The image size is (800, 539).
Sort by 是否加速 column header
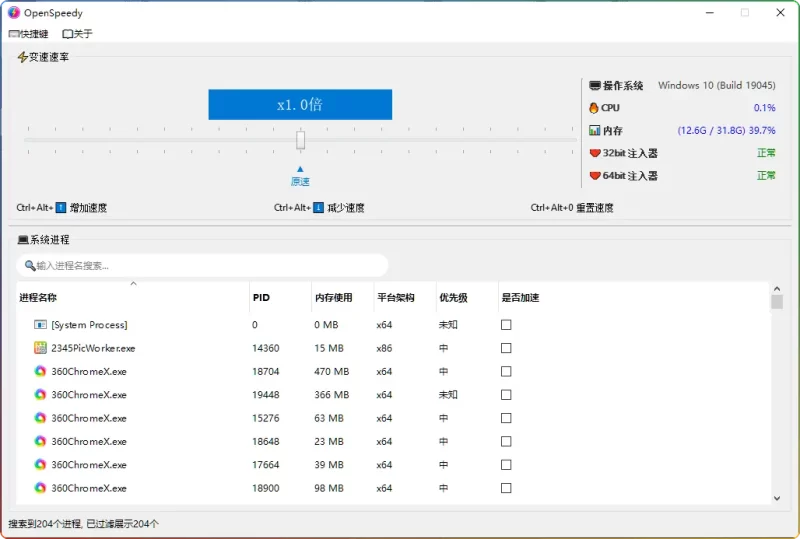pyautogui.click(x=520, y=298)
